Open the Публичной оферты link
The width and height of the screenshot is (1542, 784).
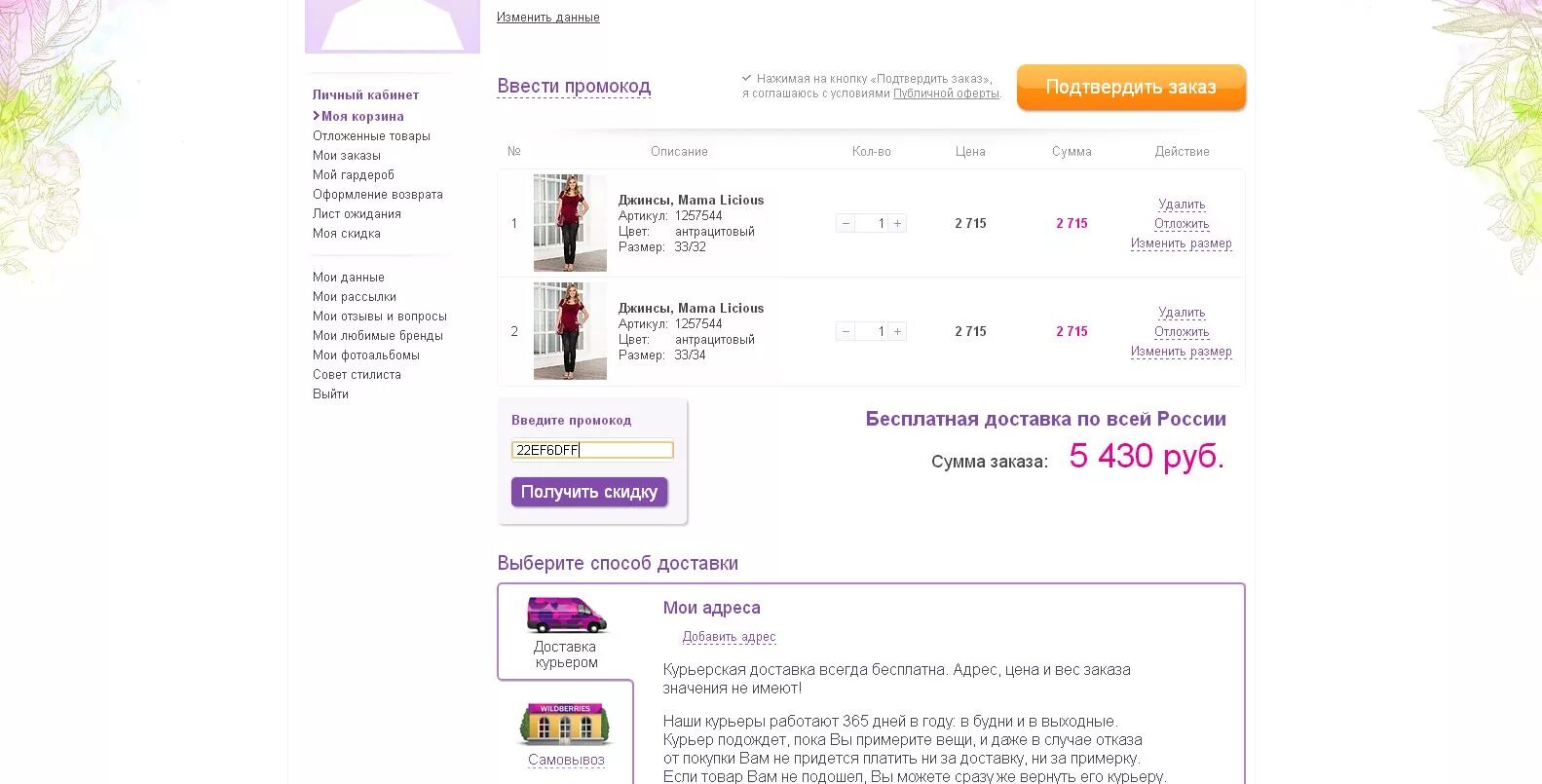click(x=946, y=93)
